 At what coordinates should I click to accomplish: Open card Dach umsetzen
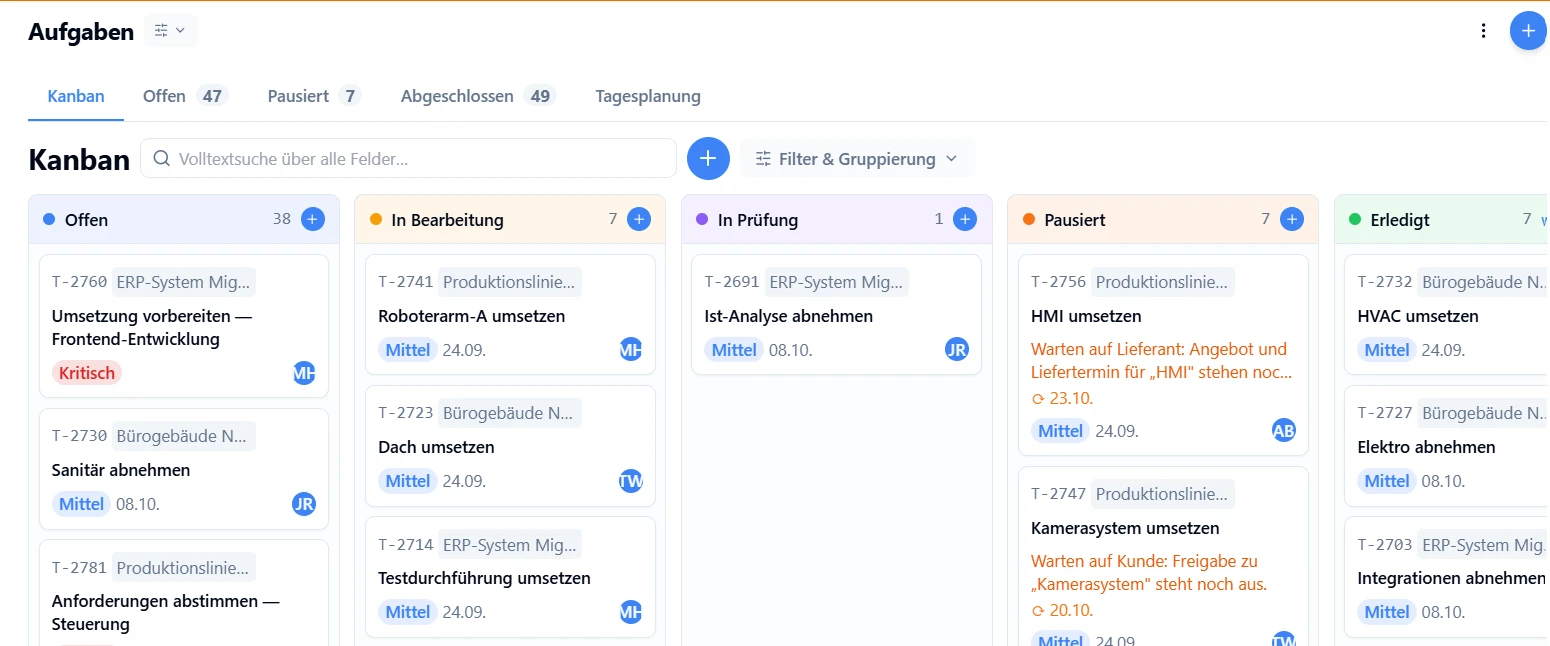510,446
